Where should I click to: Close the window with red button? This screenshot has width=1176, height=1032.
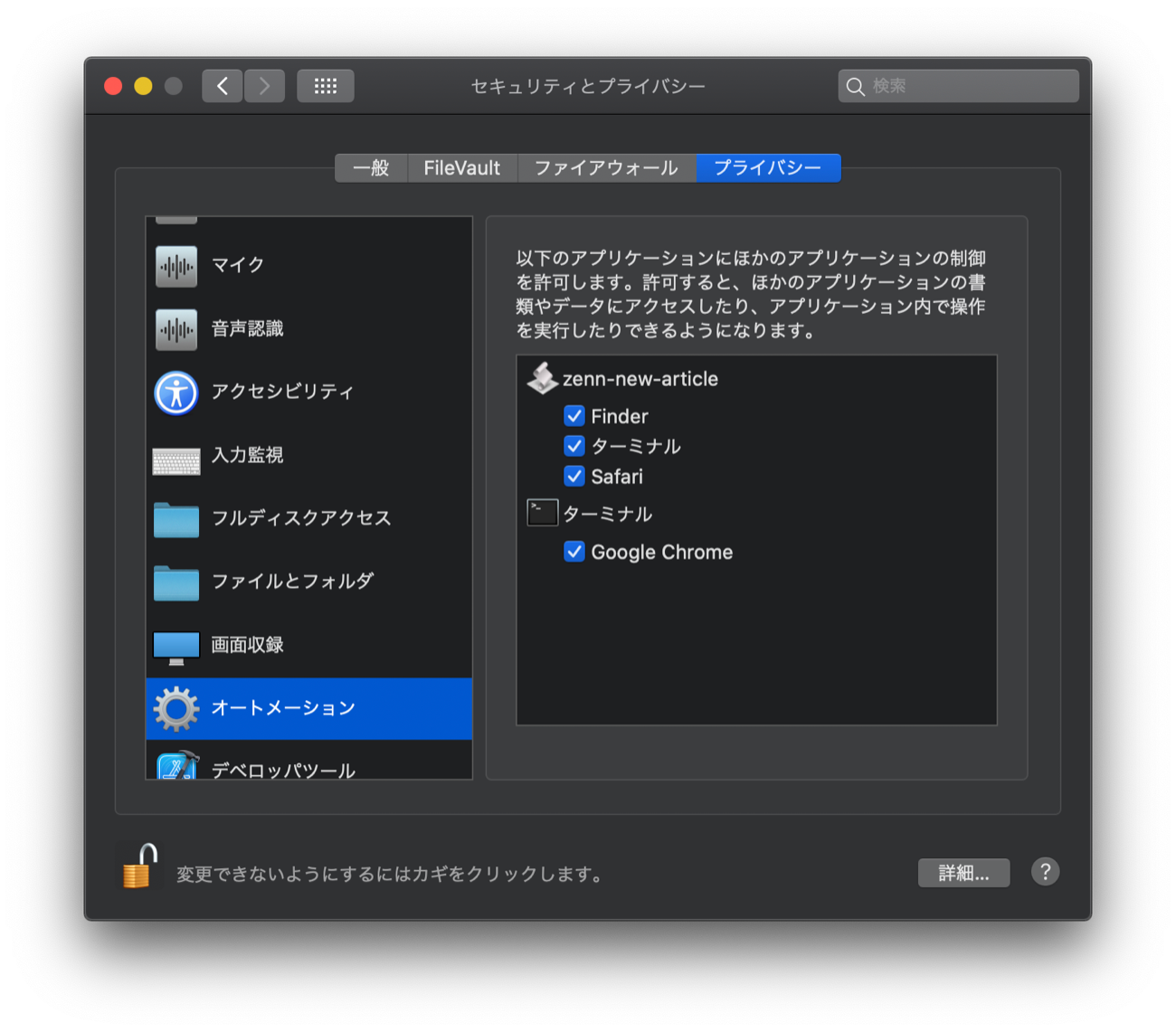113,86
